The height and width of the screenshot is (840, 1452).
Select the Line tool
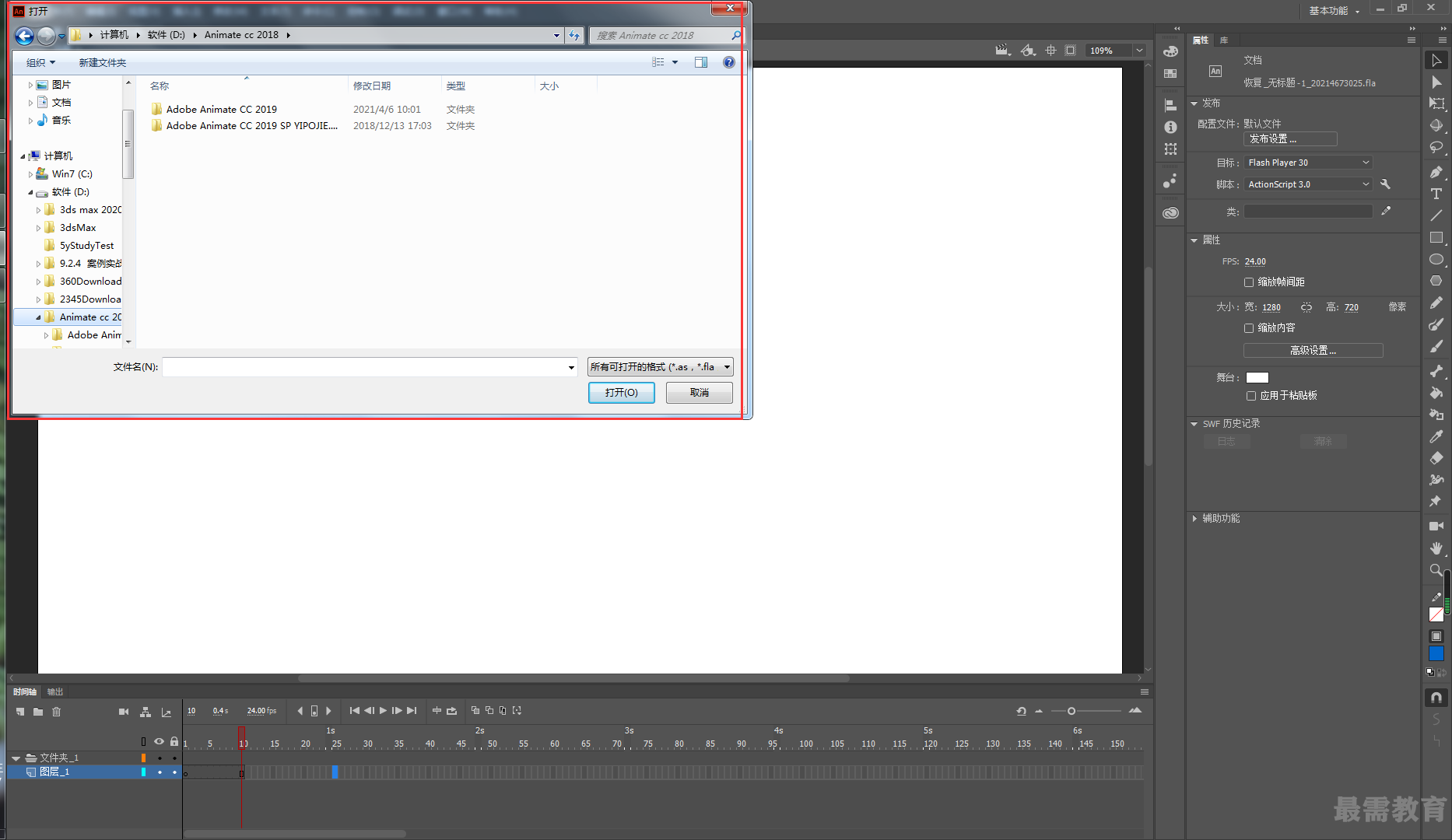(x=1436, y=215)
